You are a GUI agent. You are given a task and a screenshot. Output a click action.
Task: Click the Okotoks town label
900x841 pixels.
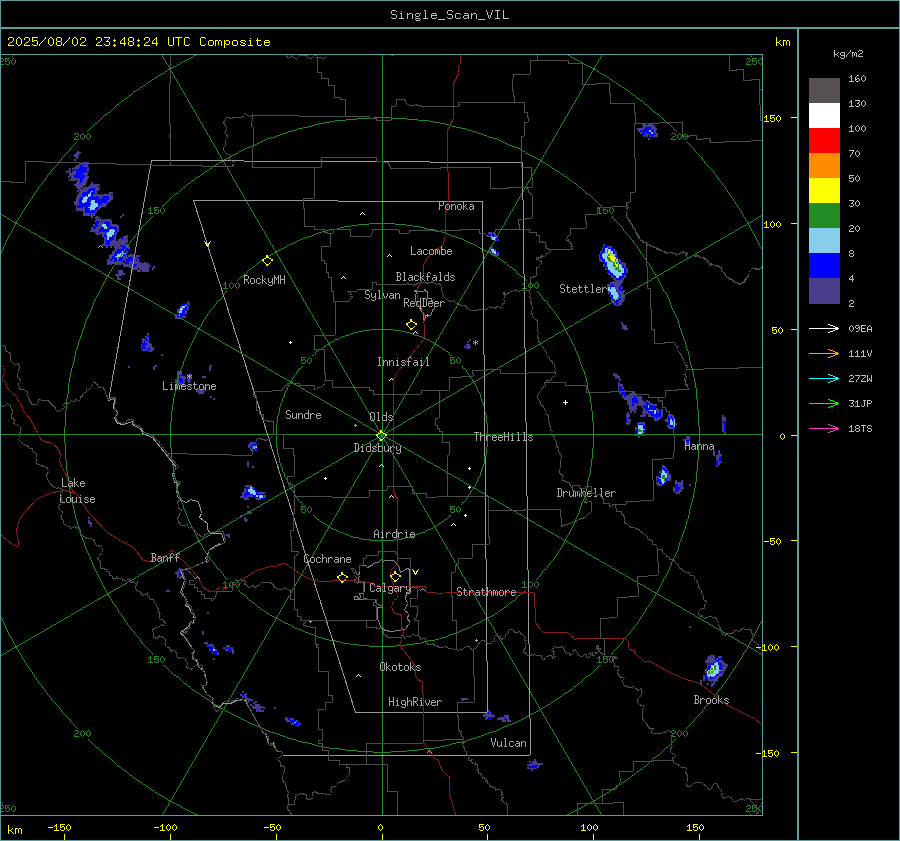coord(400,667)
